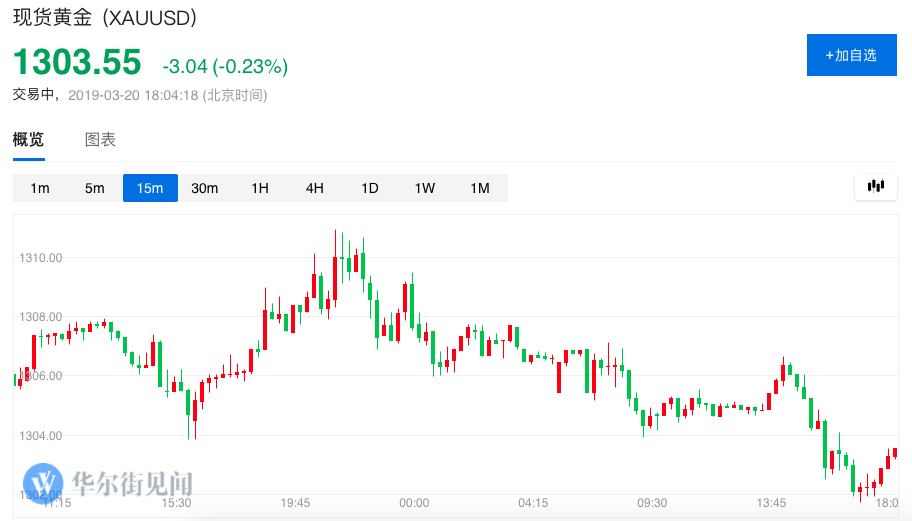Click the change value -3.04 (-0.23%)
This screenshot has height=521, width=912.
click(225, 66)
